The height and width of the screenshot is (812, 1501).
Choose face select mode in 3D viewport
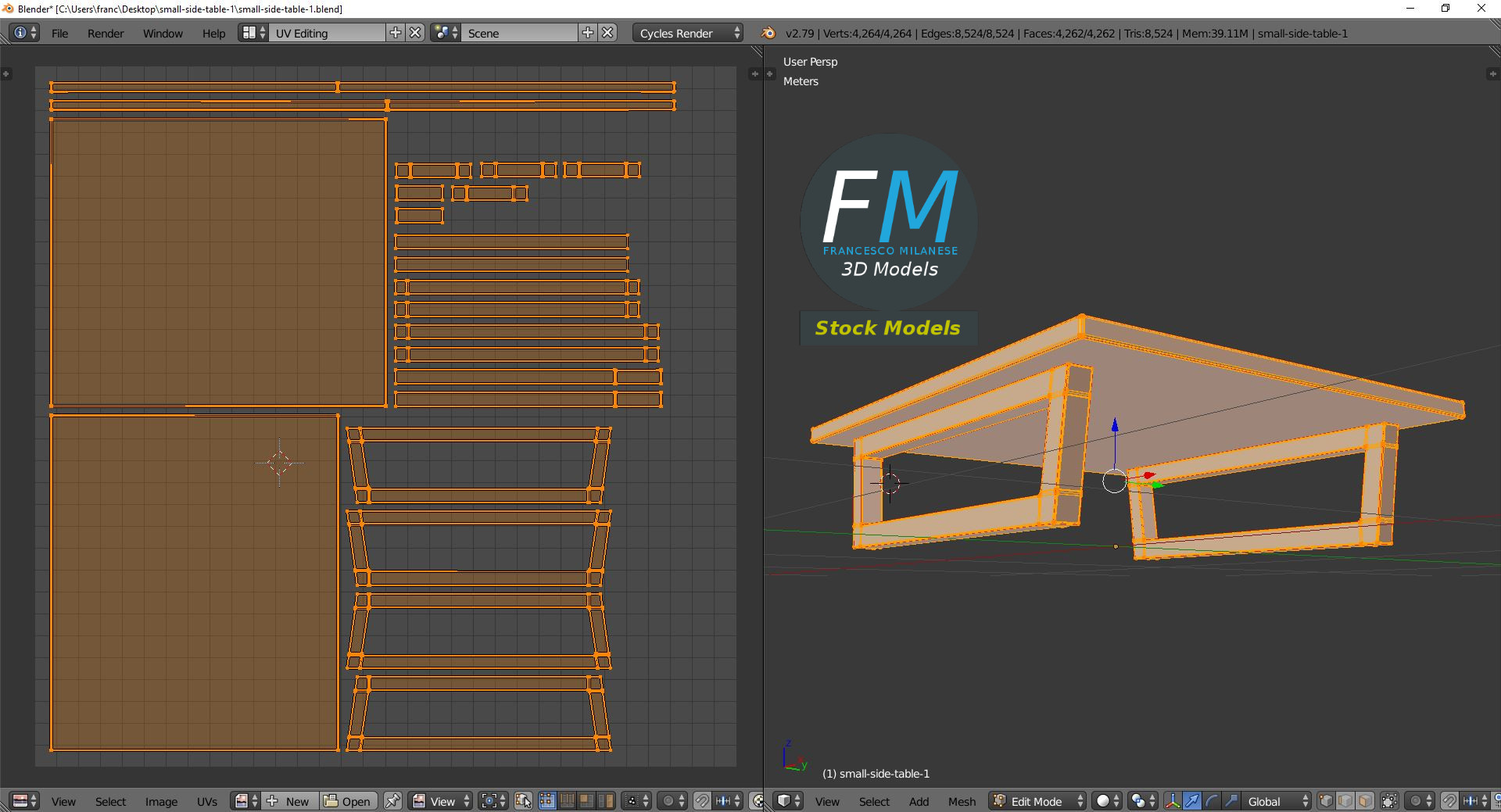pyautogui.click(x=1365, y=801)
